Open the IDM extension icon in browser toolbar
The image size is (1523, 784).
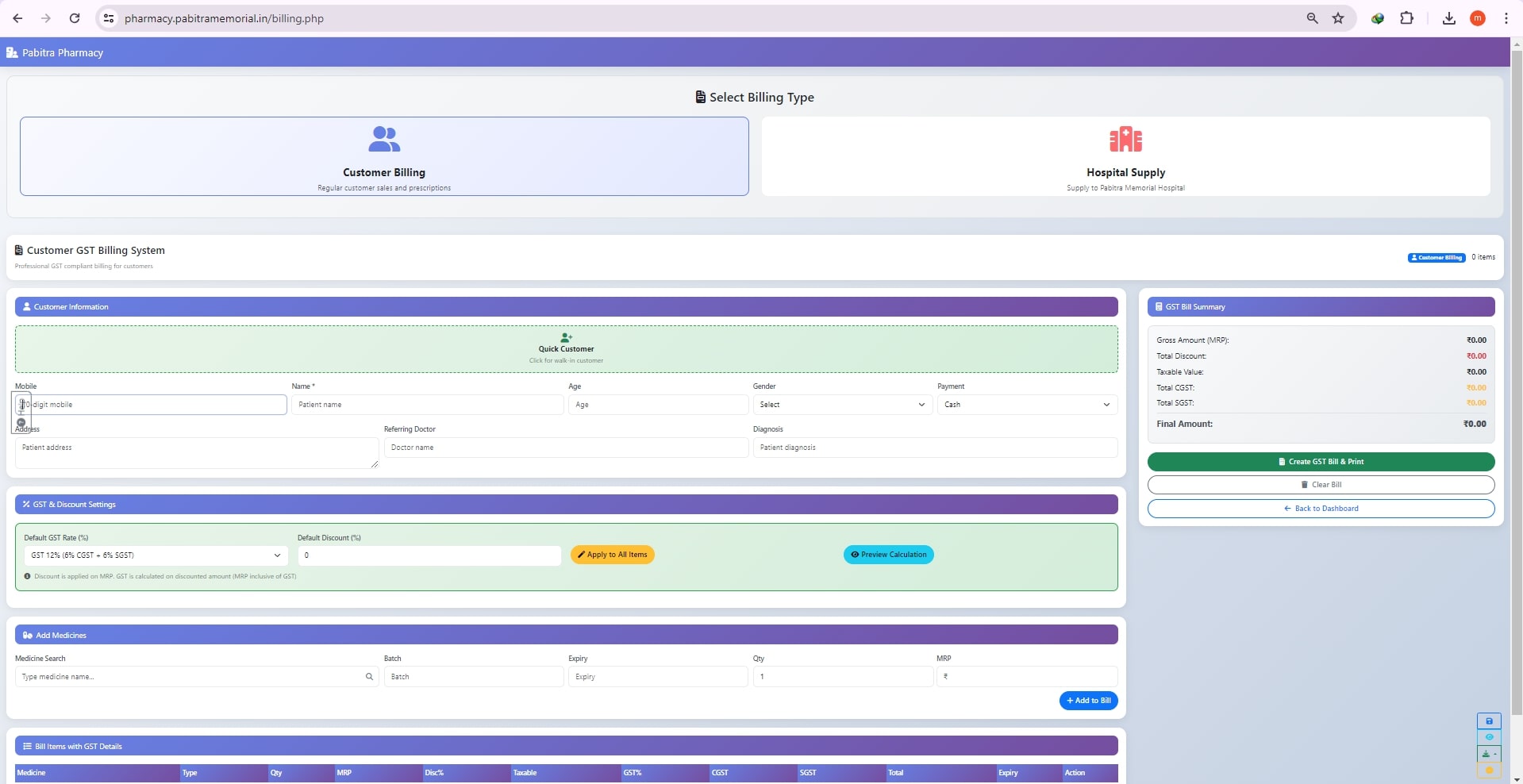[1377, 17]
